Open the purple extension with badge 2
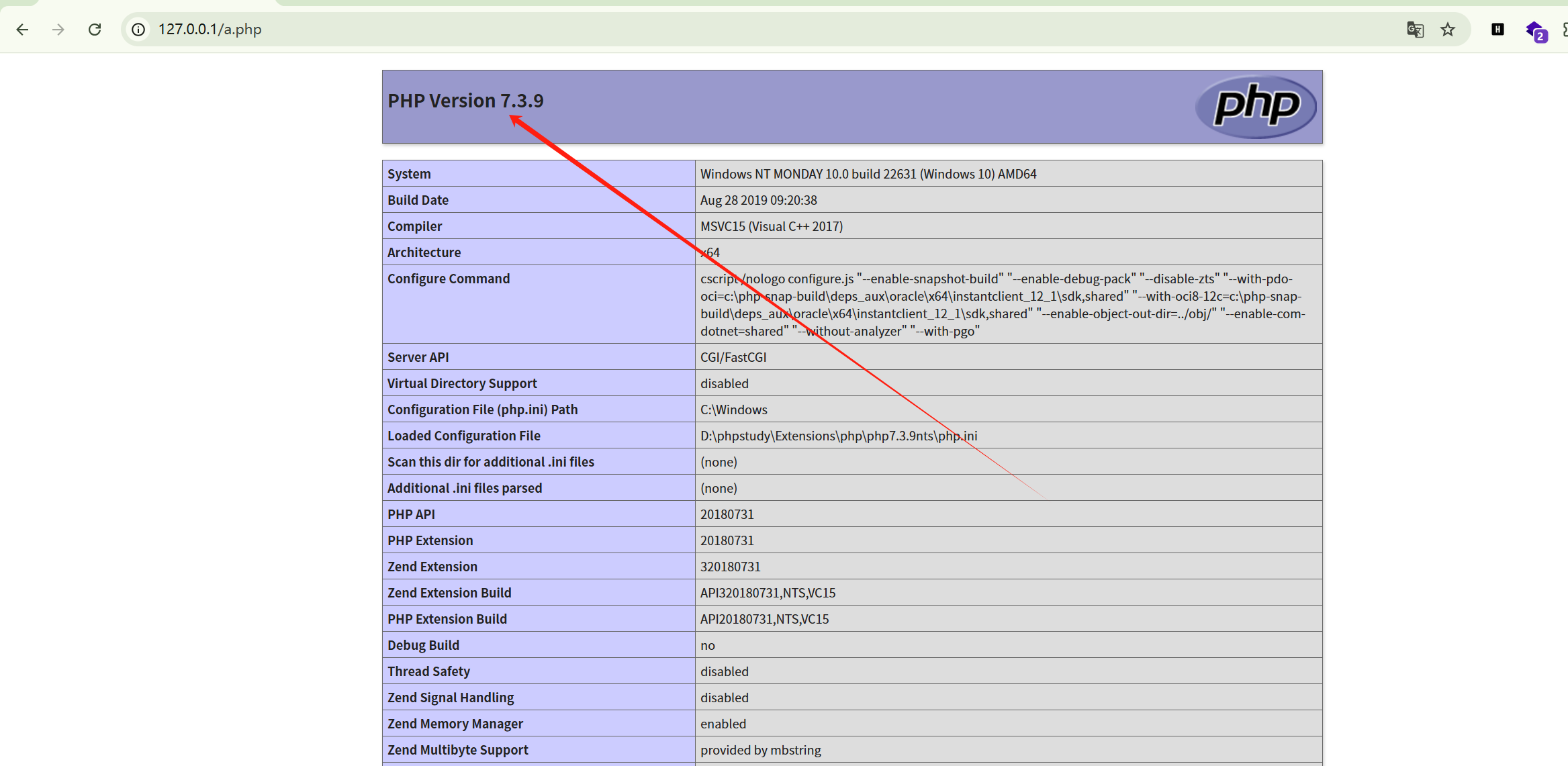The image size is (1568, 766). [1536, 31]
